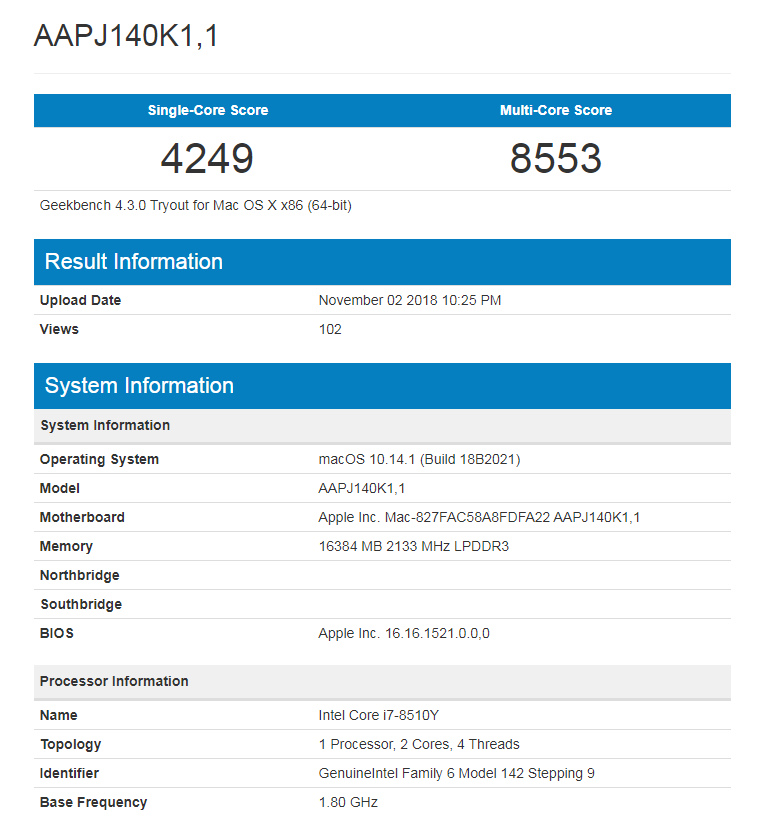Click the Identifier label
Screen dimensions: 764x816
point(69,773)
